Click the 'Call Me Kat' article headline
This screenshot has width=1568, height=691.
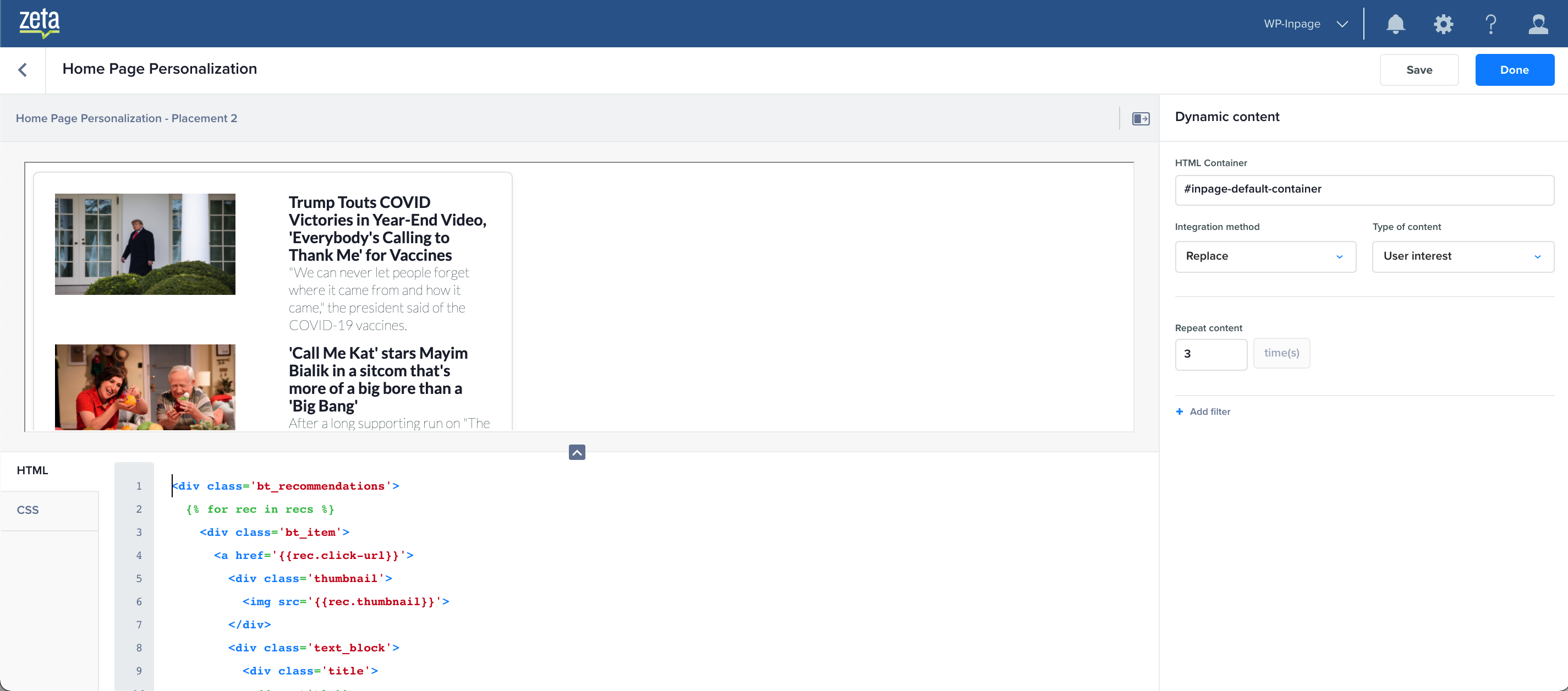(378, 379)
